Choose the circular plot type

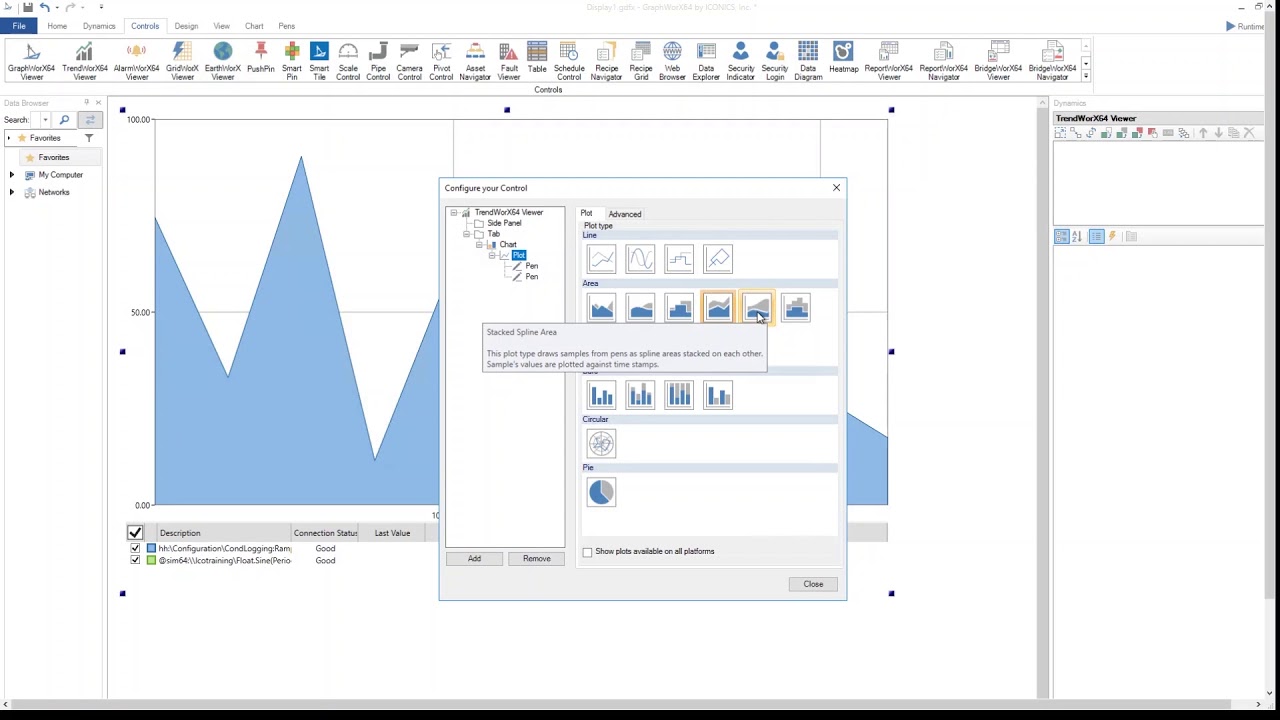[x=602, y=443]
